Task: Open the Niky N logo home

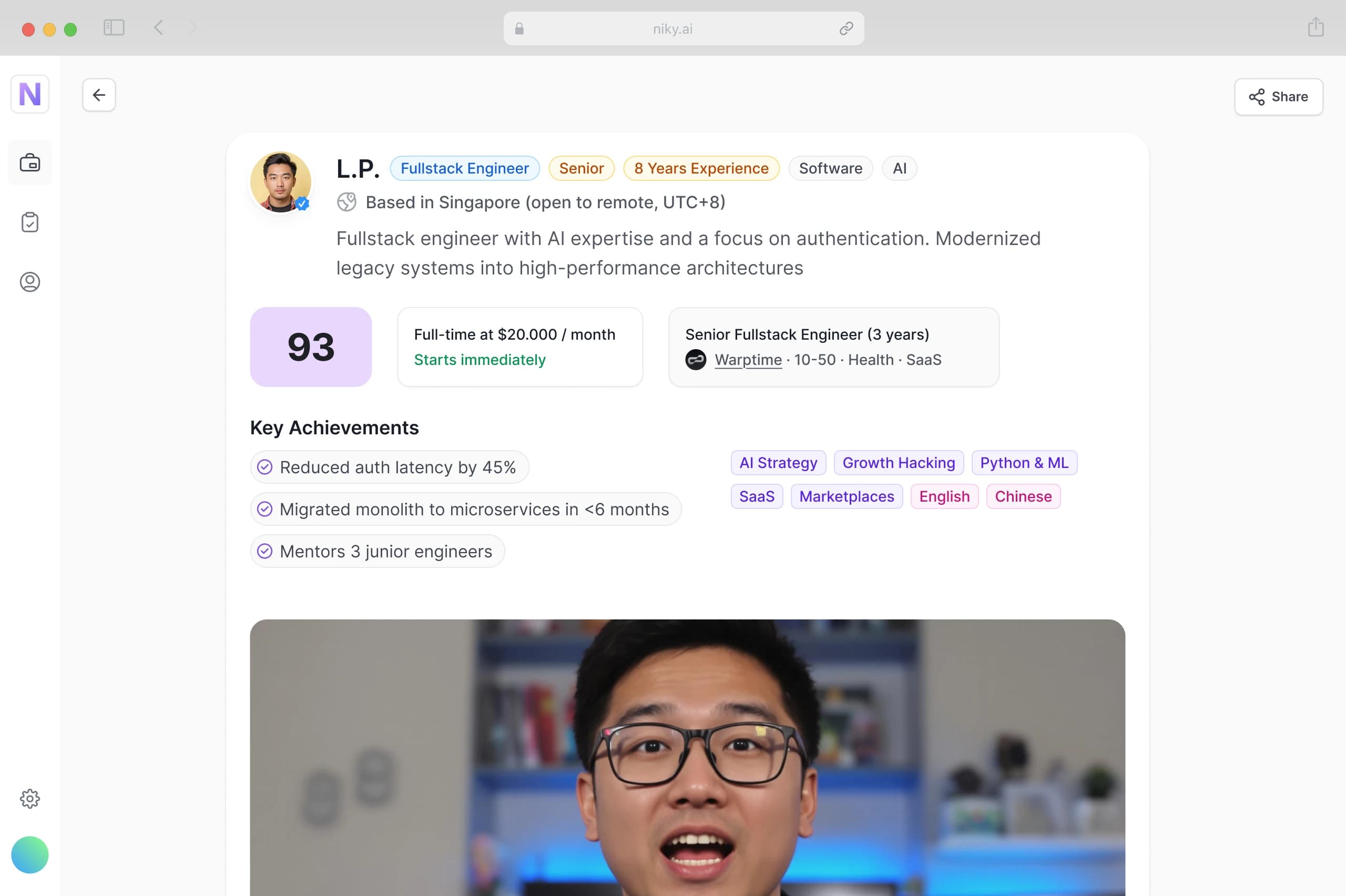Action: coord(30,94)
